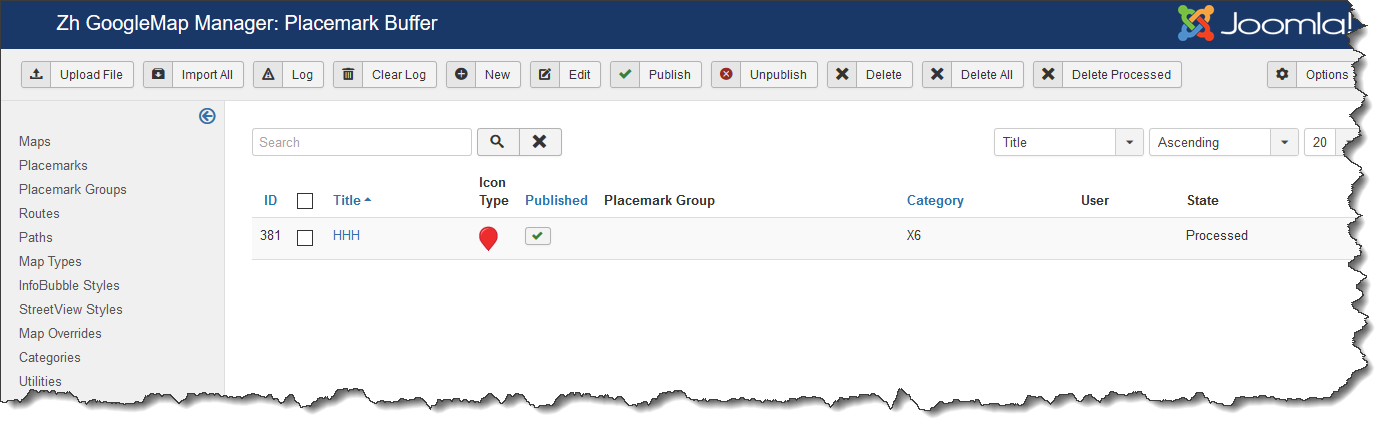Image resolution: width=1391 pixels, height=431 pixels.
Task: Open InfoBubble Styles in the sidebar
Action: click(x=69, y=285)
